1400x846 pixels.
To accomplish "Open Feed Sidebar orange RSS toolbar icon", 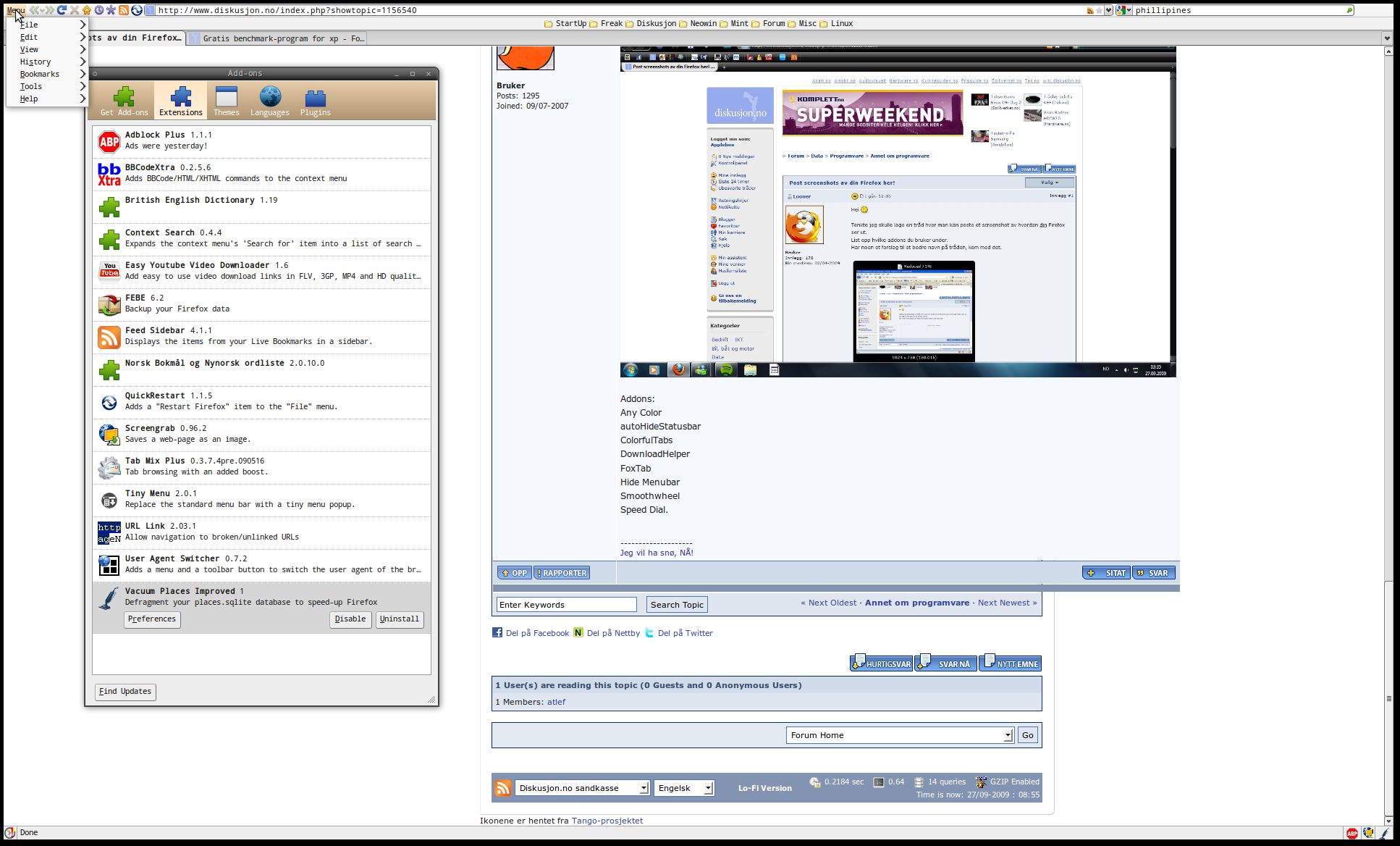I will [123, 10].
